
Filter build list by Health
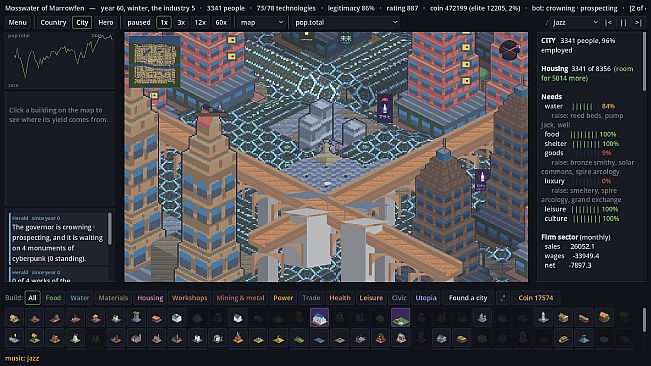[340, 298]
